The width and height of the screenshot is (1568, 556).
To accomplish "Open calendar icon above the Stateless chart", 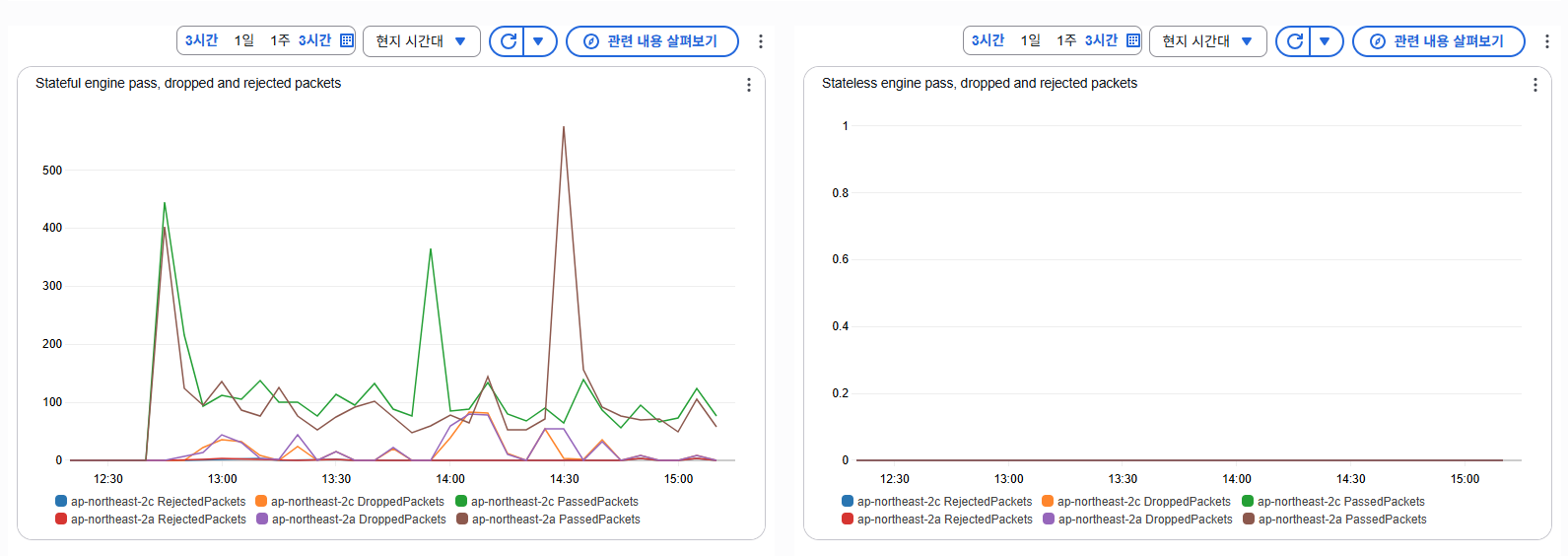I will pyautogui.click(x=1133, y=40).
